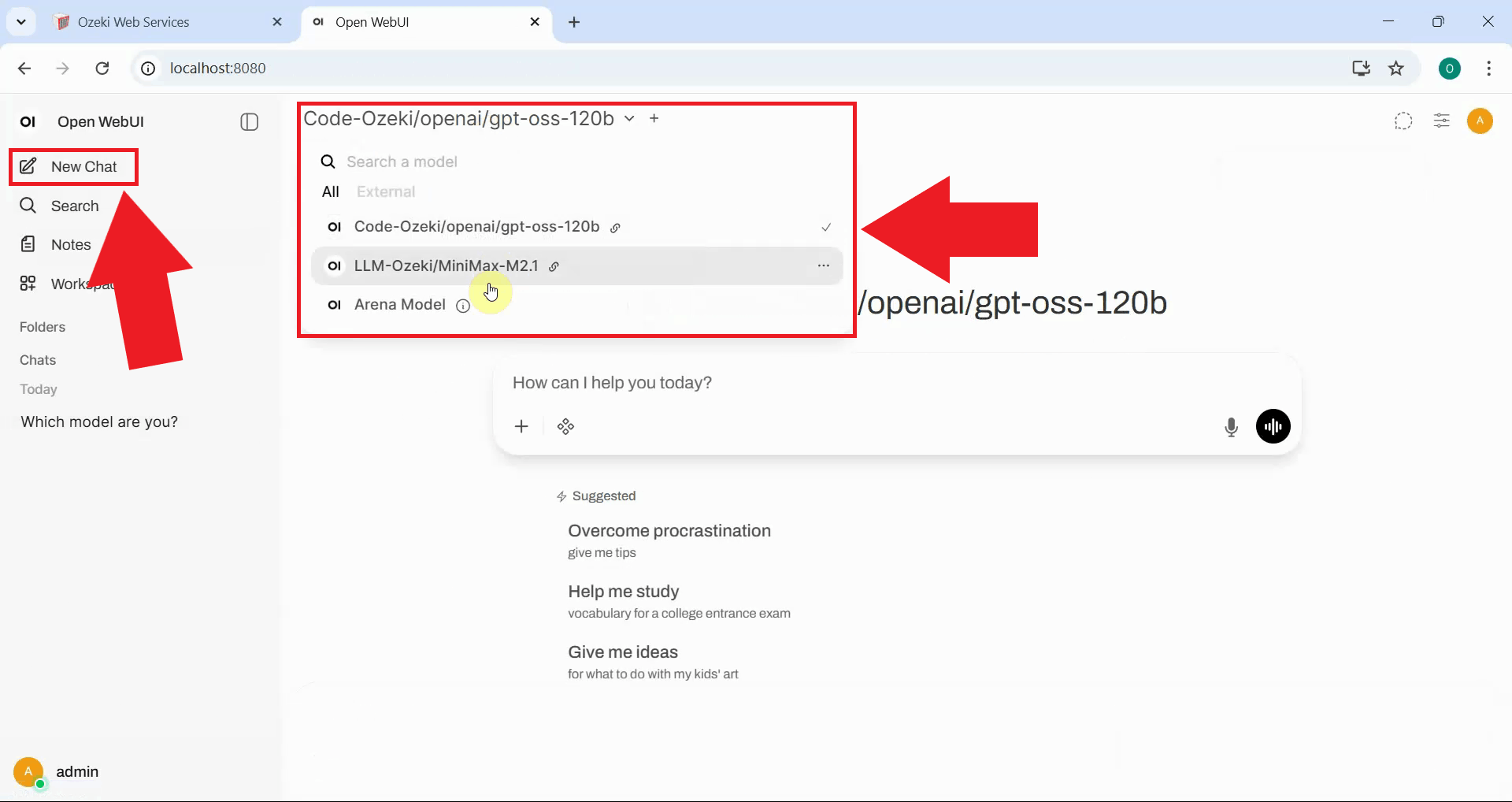This screenshot has width=1512, height=802.
Task: Install app icon in address bar
Action: click(1361, 69)
